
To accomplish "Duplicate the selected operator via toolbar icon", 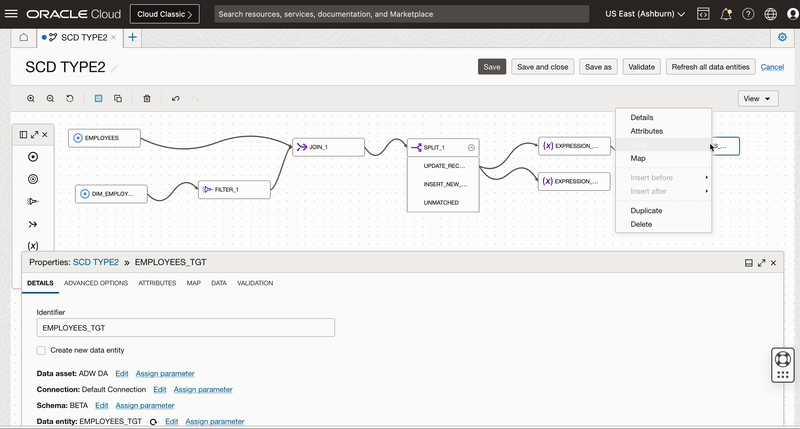I will pyautogui.click(x=118, y=98).
